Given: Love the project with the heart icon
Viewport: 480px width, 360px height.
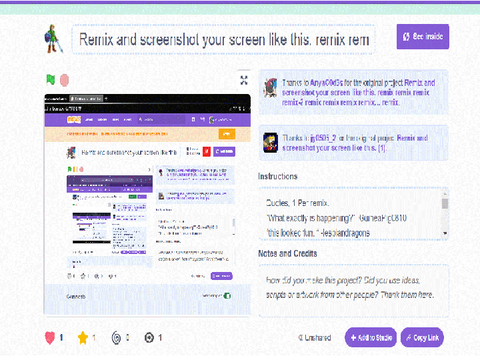Looking at the screenshot, I should 50,338.
